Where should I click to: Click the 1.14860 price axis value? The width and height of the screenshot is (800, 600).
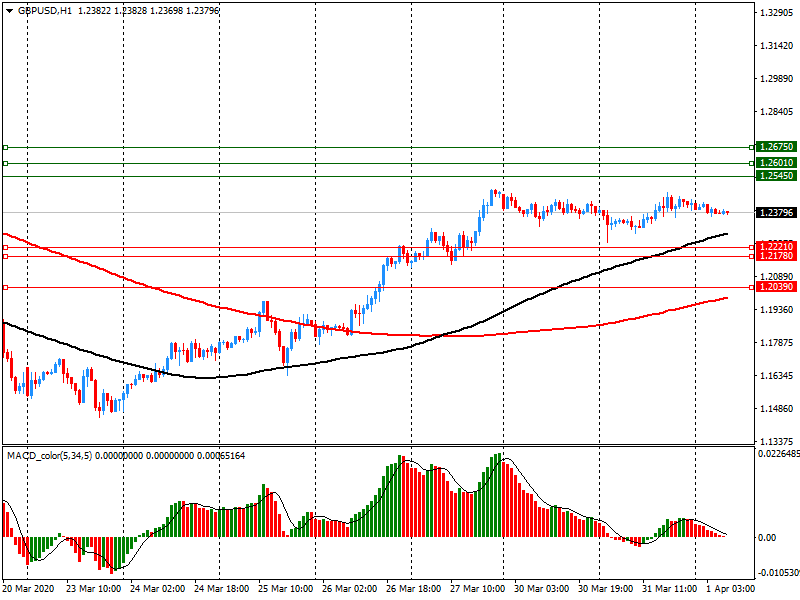[x=777, y=409]
